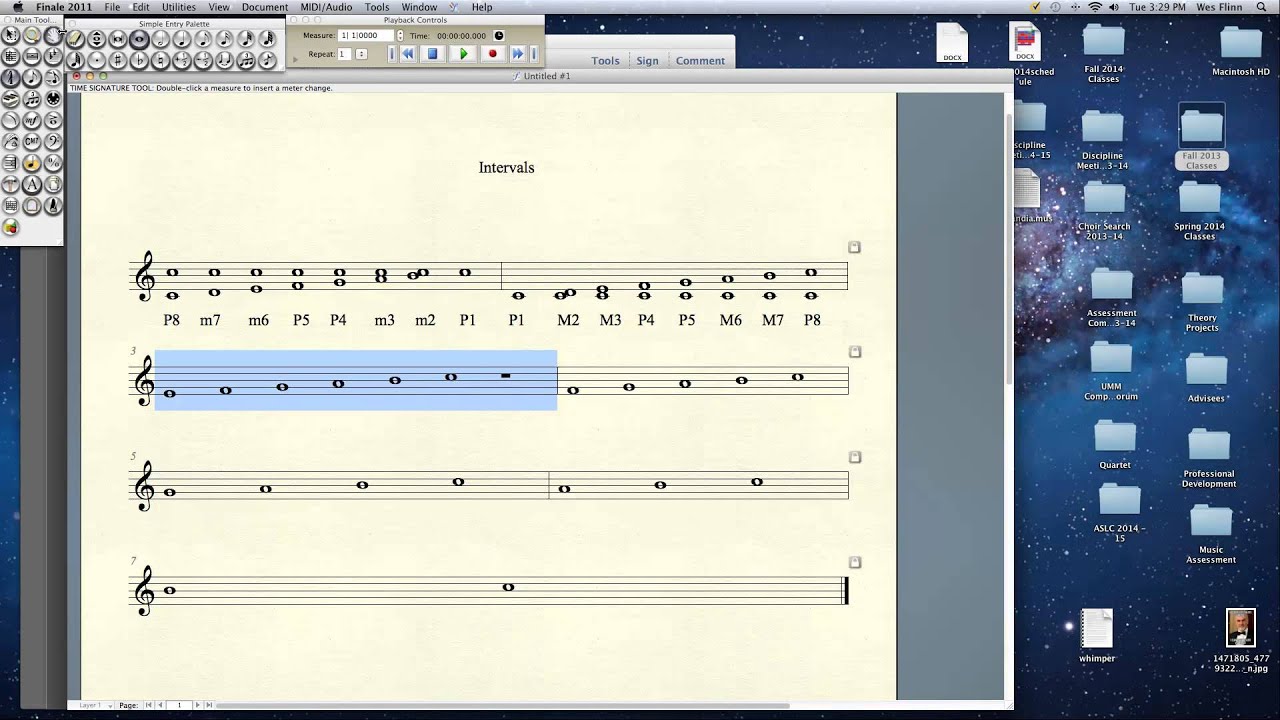Image resolution: width=1280 pixels, height=720 pixels.
Task: Expand the first system staff handle
Action: (x=854, y=247)
